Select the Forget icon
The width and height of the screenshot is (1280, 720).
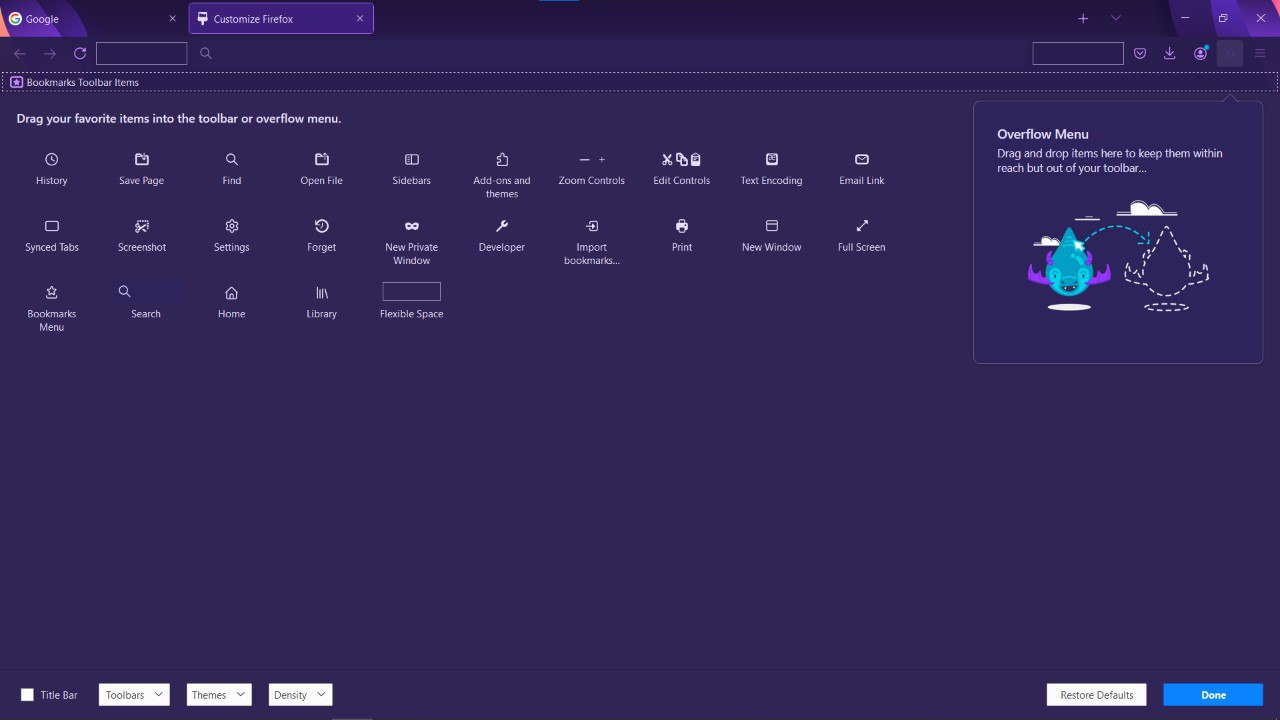tap(322, 226)
